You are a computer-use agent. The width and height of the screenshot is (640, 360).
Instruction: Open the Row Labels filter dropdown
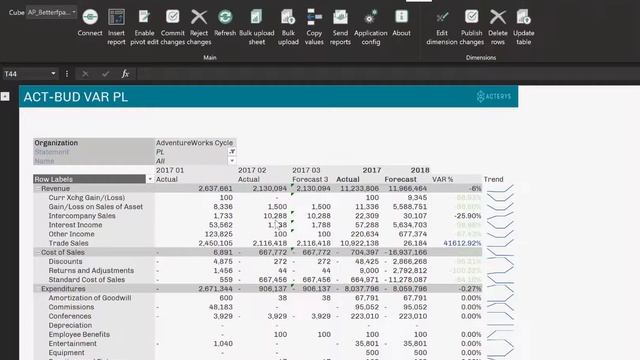(150, 179)
